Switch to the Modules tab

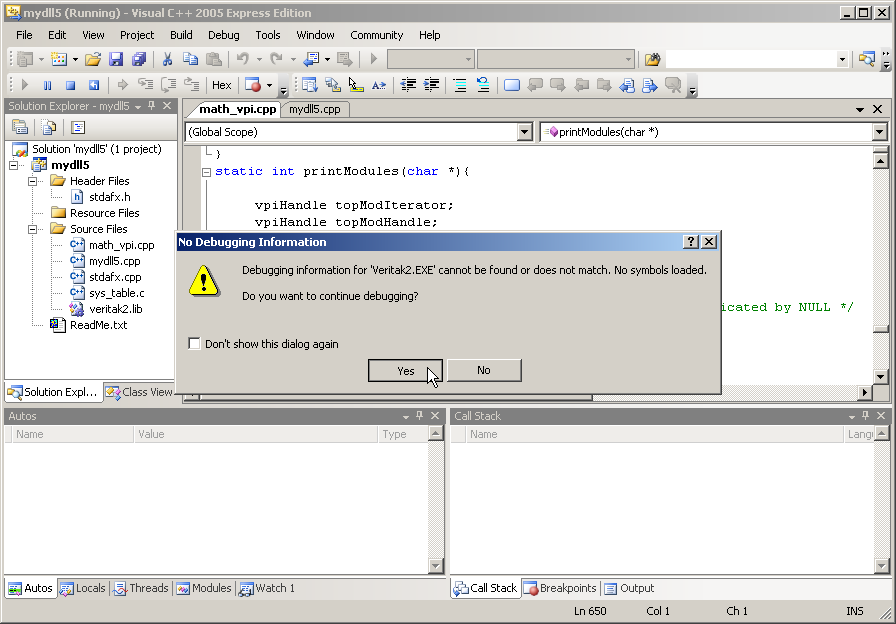click(203, 588)
